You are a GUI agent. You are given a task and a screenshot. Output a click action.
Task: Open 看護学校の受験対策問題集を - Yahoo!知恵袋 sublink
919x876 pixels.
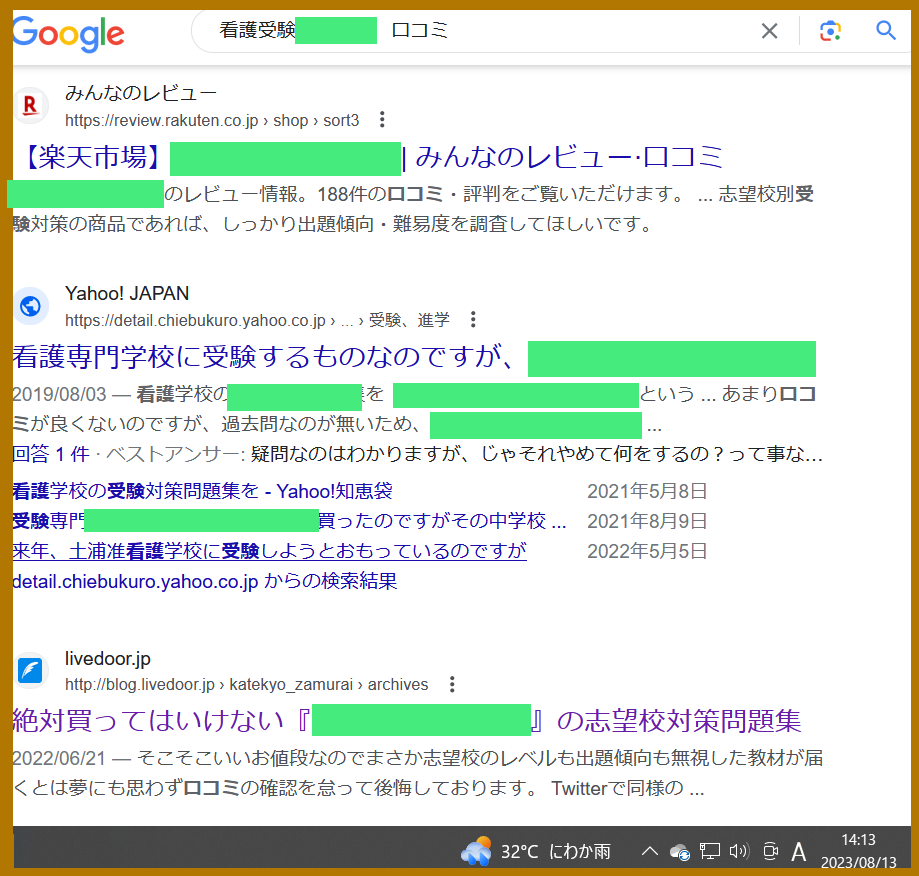(202, 490)
